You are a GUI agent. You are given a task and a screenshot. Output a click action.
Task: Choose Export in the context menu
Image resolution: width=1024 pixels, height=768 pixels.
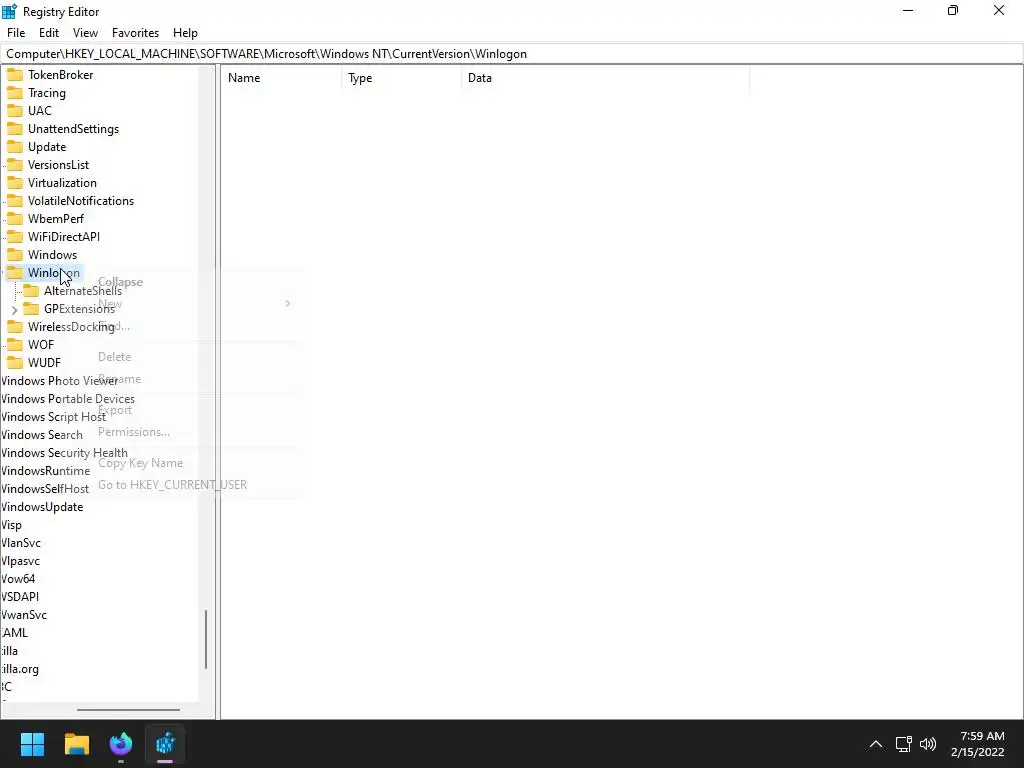[115, 410]
